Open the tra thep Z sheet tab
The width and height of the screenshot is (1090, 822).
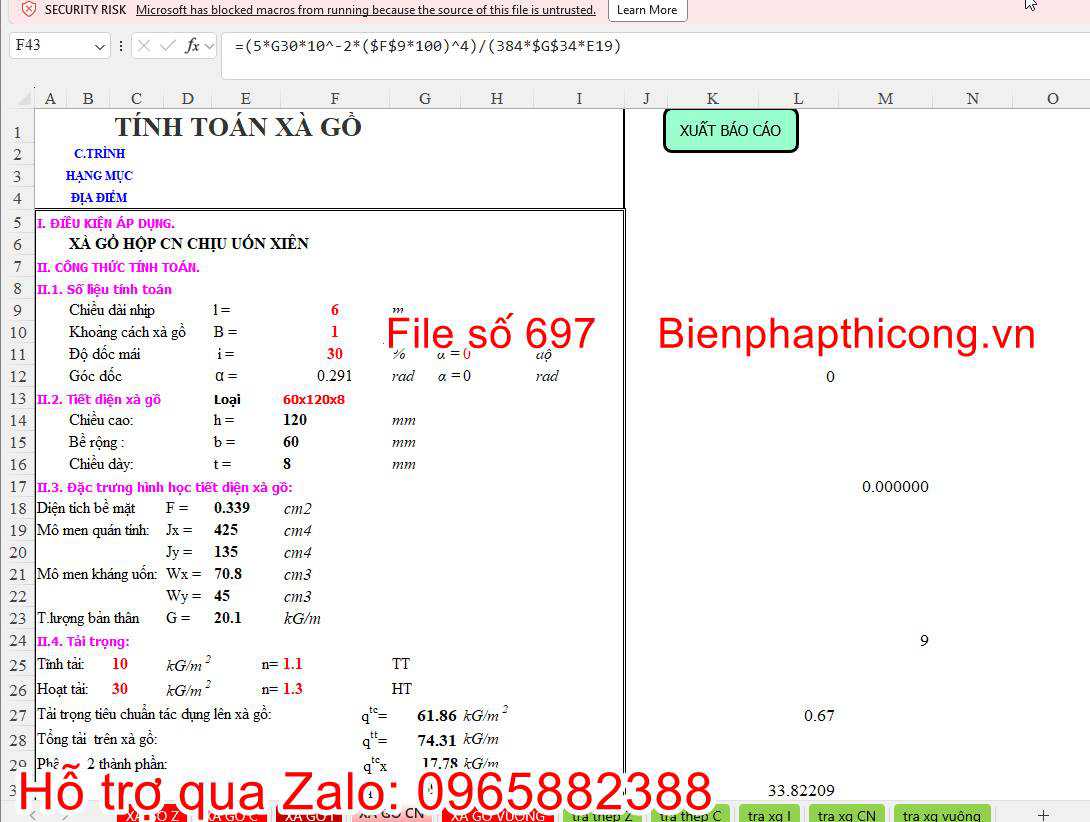point(601,814)
